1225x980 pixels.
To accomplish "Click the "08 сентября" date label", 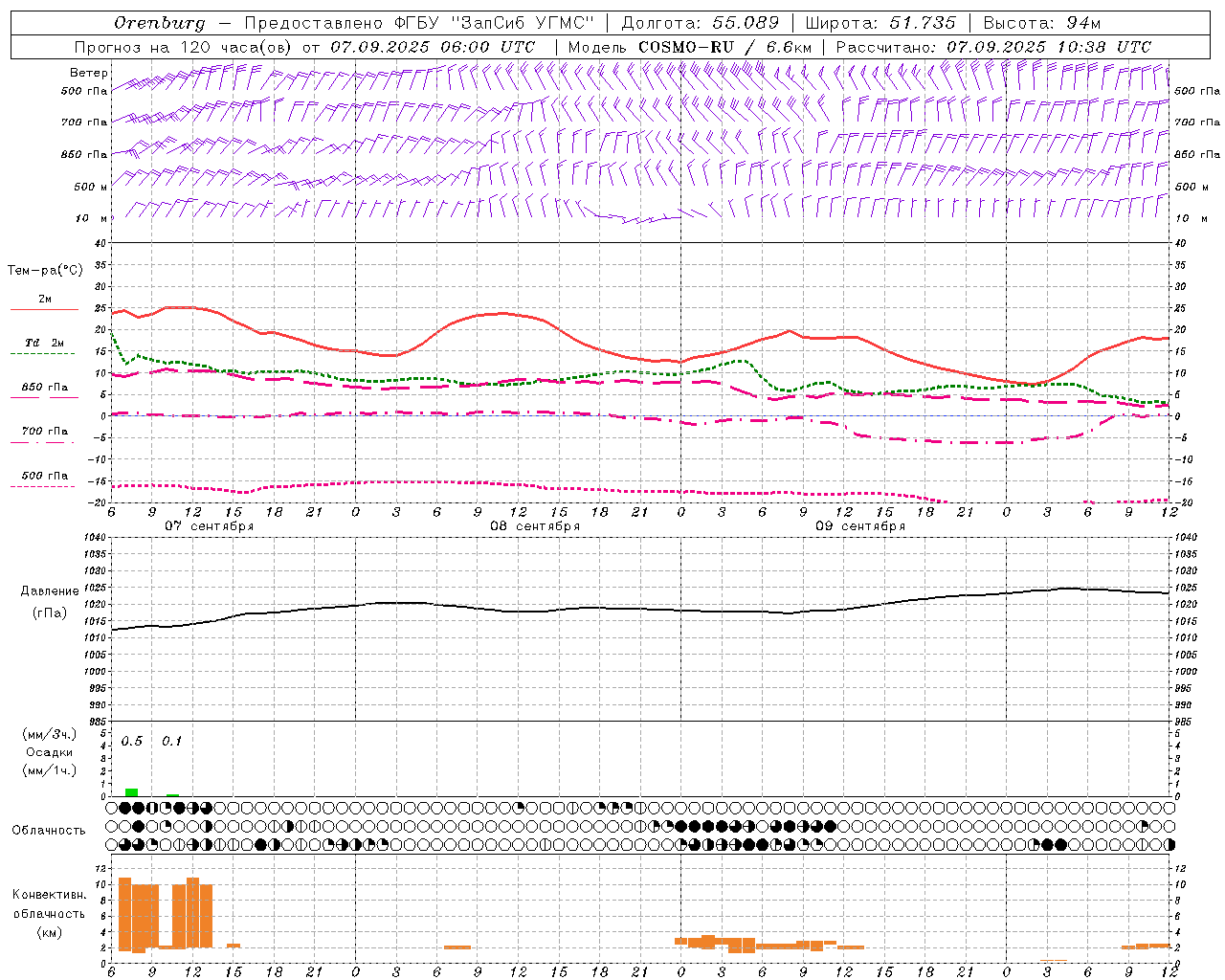I will tap(534, 526).
